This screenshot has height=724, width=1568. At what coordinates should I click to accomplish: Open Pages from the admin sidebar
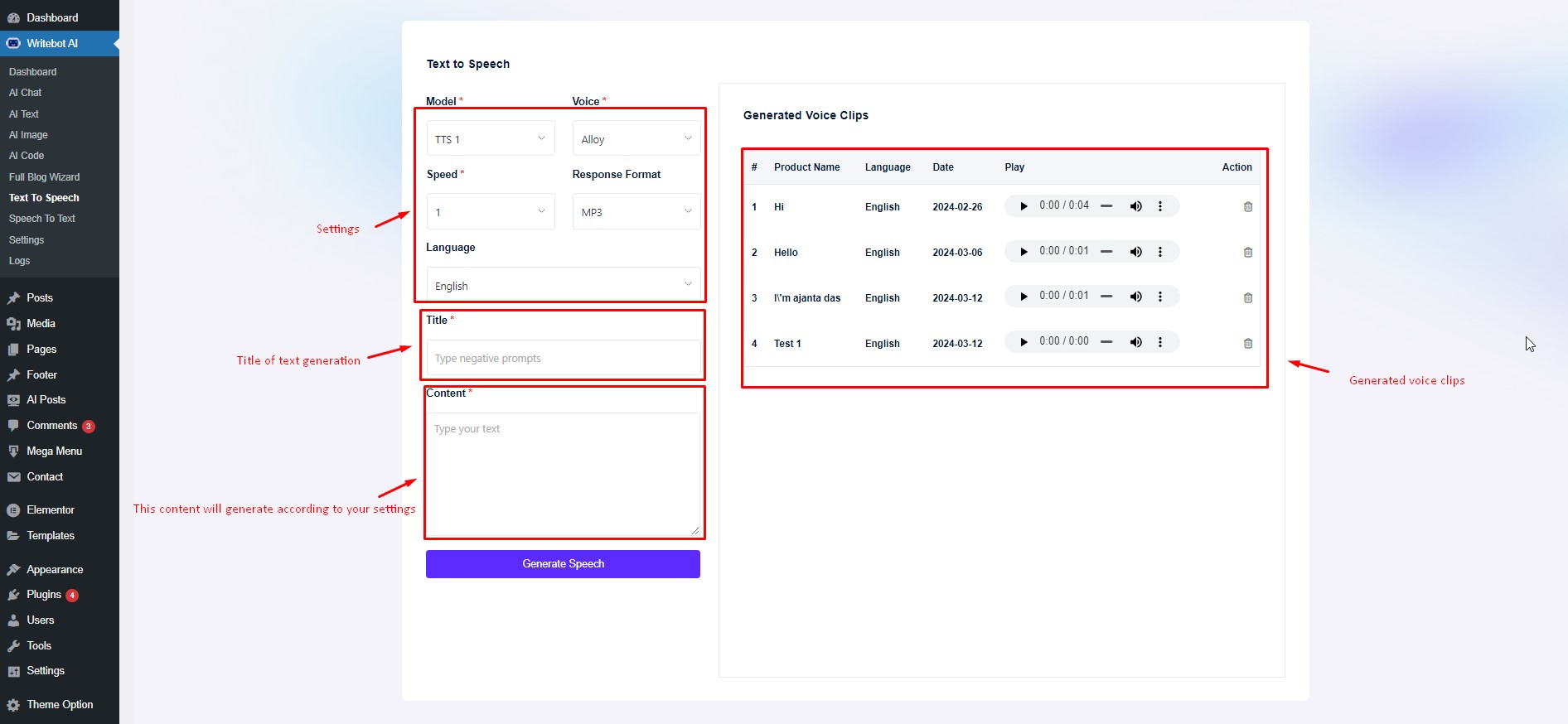pos(60,349)
